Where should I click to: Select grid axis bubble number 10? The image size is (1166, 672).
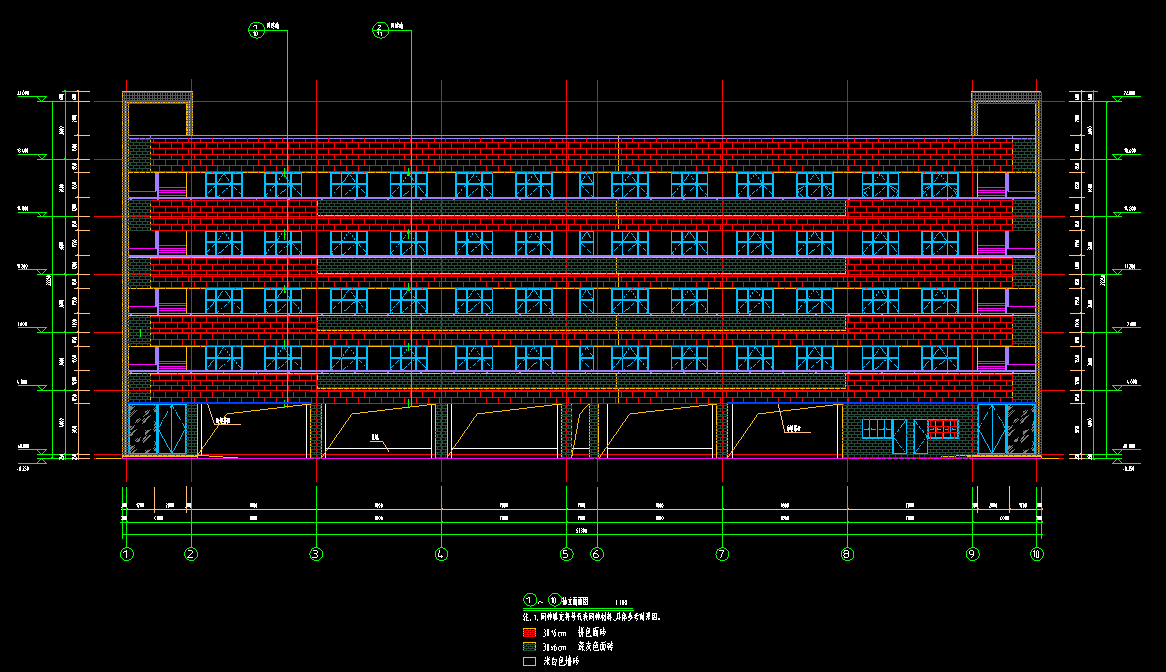tap(1037, 554)
